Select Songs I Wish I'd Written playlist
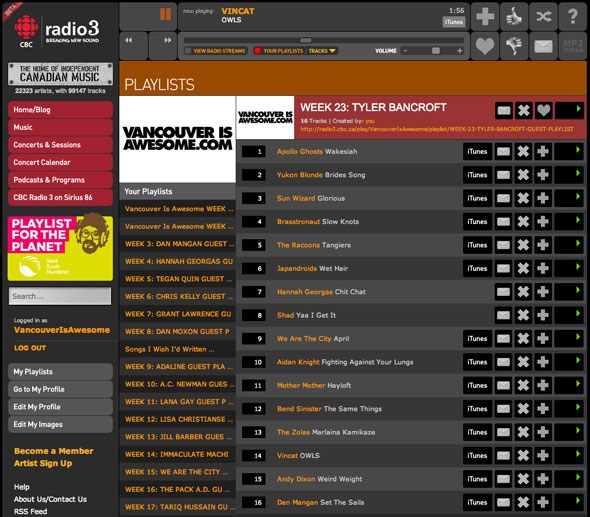Screen dimensions: 590x517 178,349
